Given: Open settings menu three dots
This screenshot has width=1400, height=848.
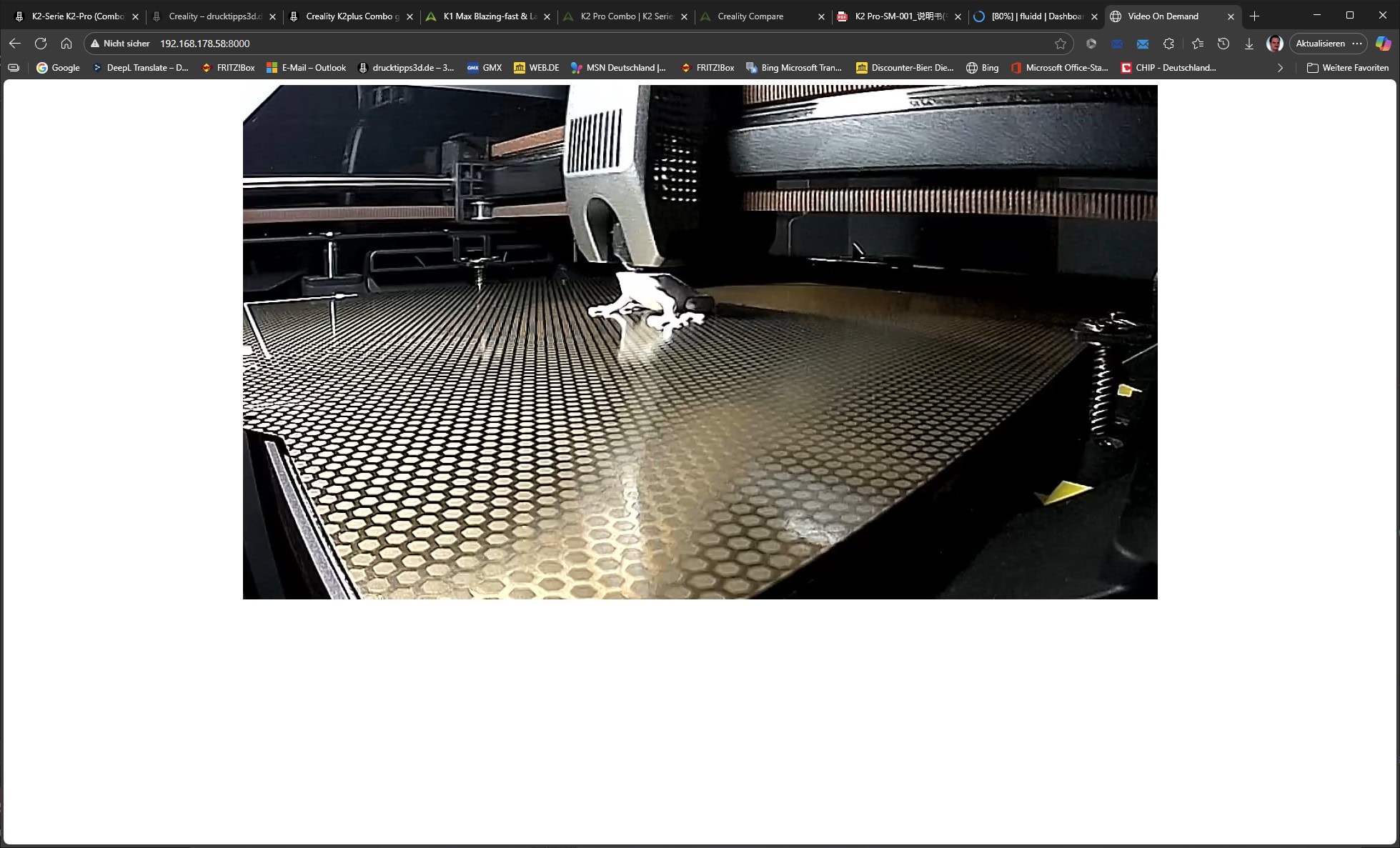Looking at the screenshot, I should tap(1357, 44).
